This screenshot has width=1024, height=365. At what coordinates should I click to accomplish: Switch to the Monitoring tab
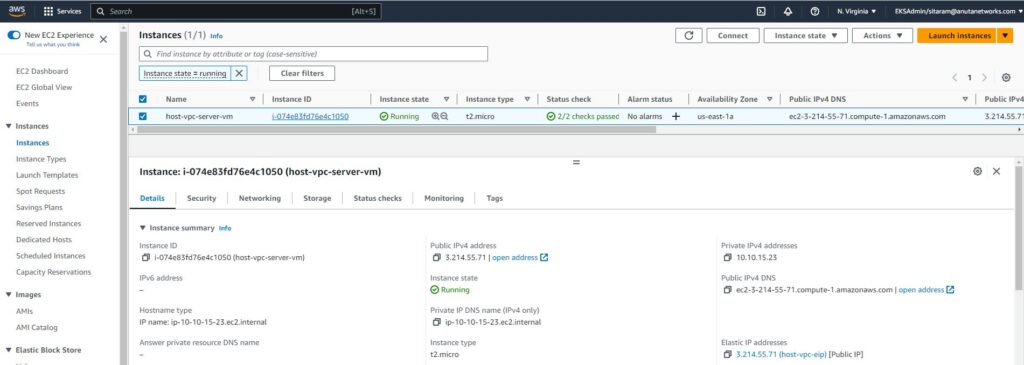(x=443, y=198)
